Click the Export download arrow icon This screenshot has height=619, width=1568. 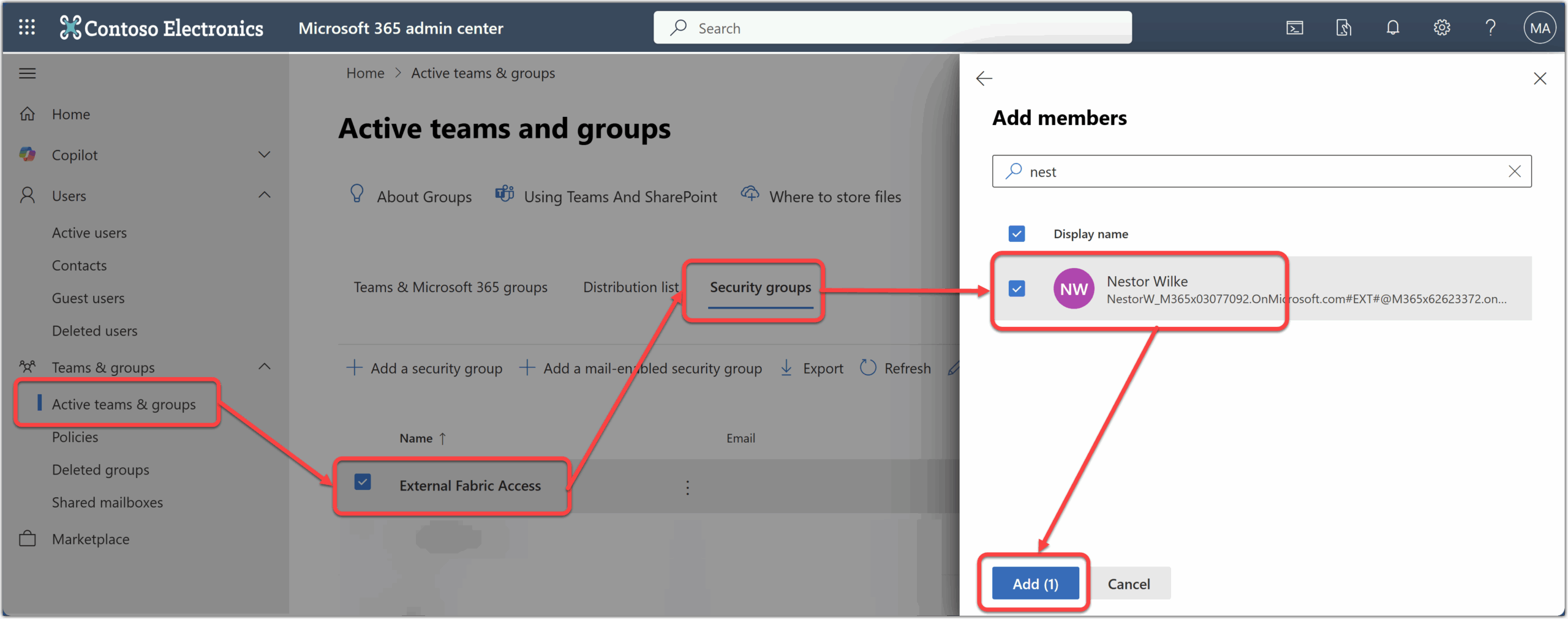coord(786,368)
